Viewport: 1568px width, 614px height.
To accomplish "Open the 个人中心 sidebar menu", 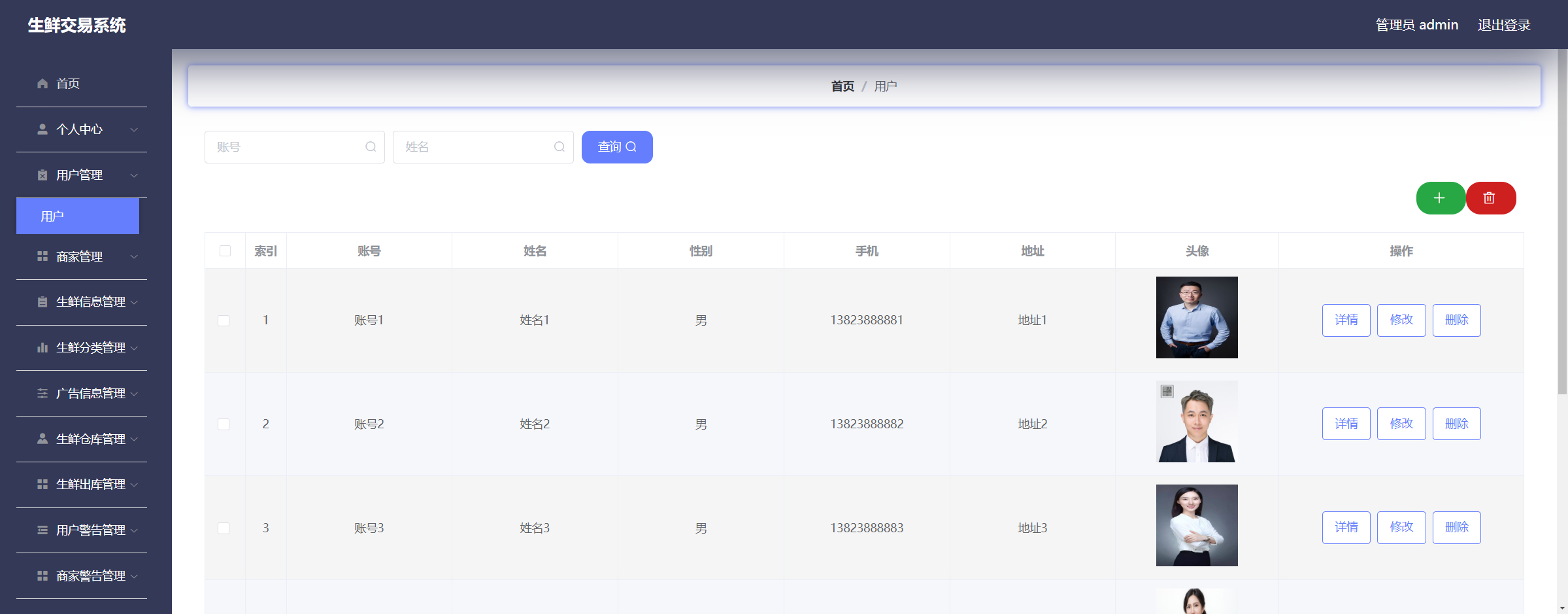I will pyautogui.click(x=82, y=129).
